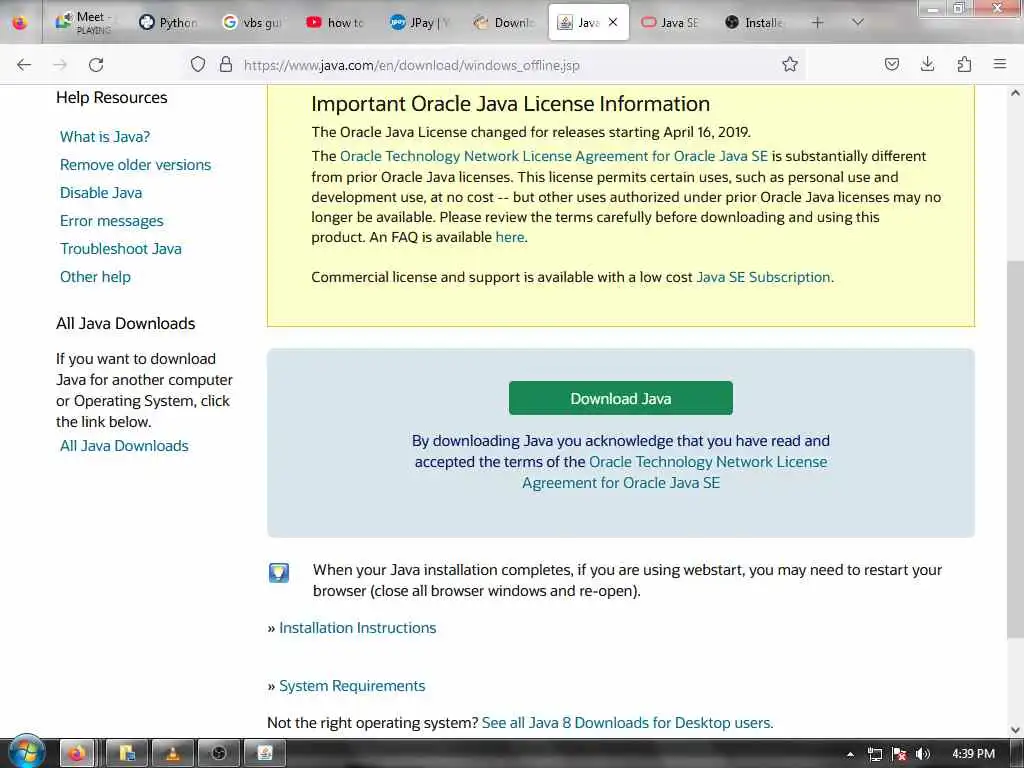Open the OBS Studio taskbar icon
Viewport: 1024px width, 768px height.
click(x=219, y=754)
